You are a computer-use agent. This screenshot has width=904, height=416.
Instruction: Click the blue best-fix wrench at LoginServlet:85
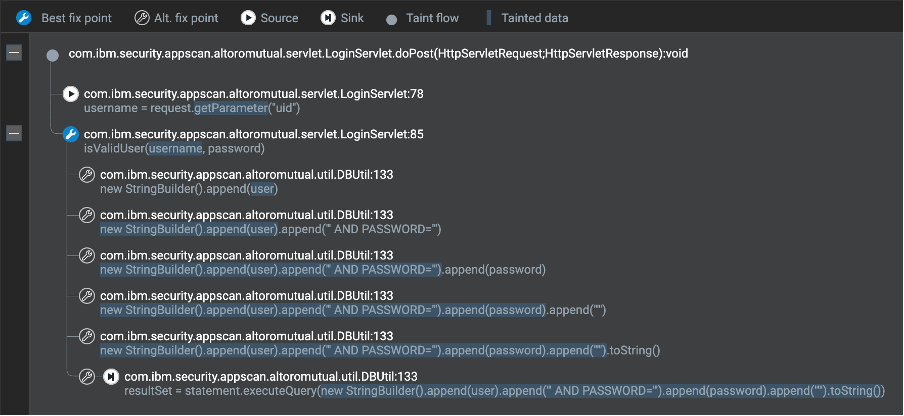(71, 134)
